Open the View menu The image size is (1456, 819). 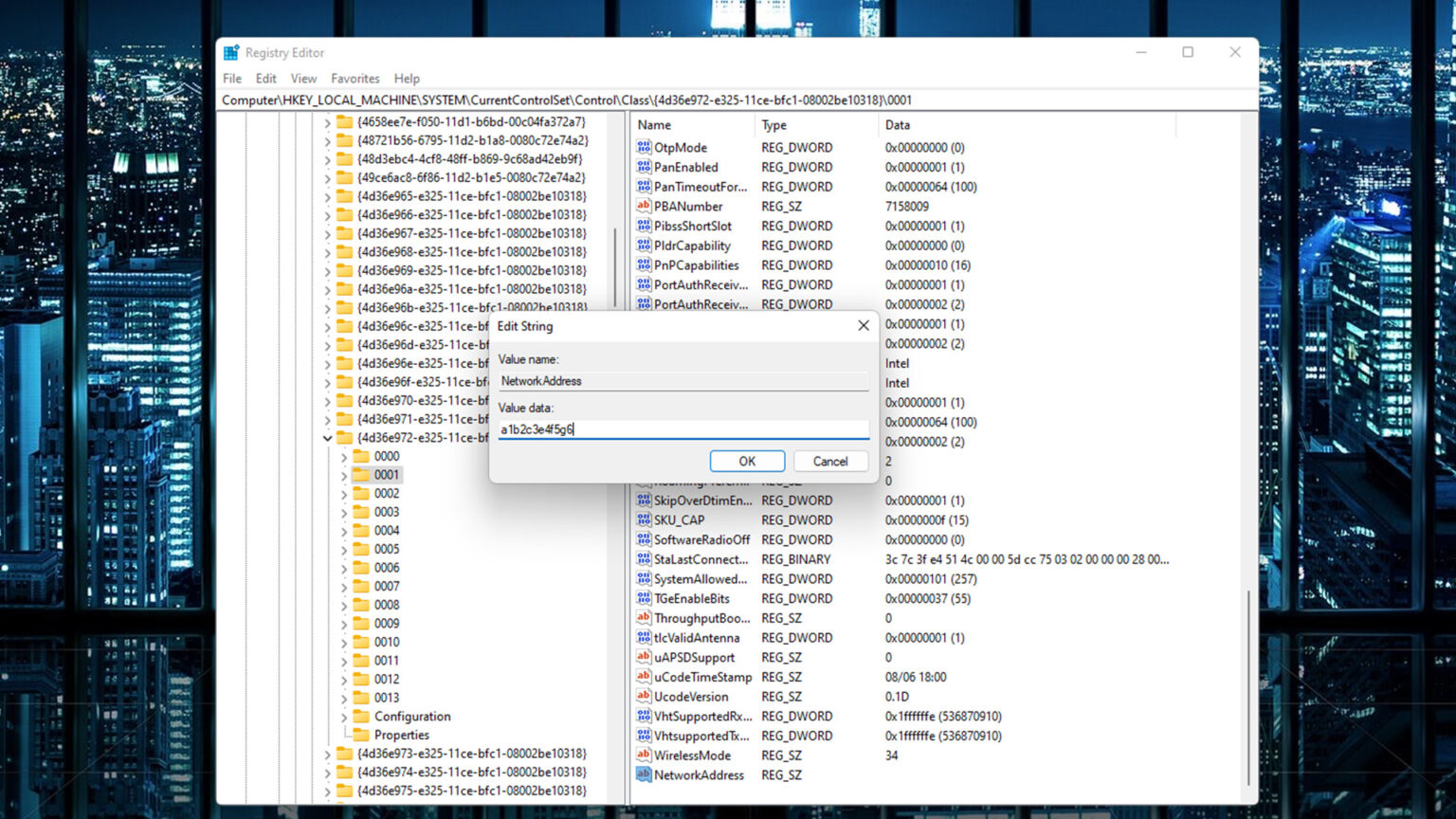pos(302,78)
